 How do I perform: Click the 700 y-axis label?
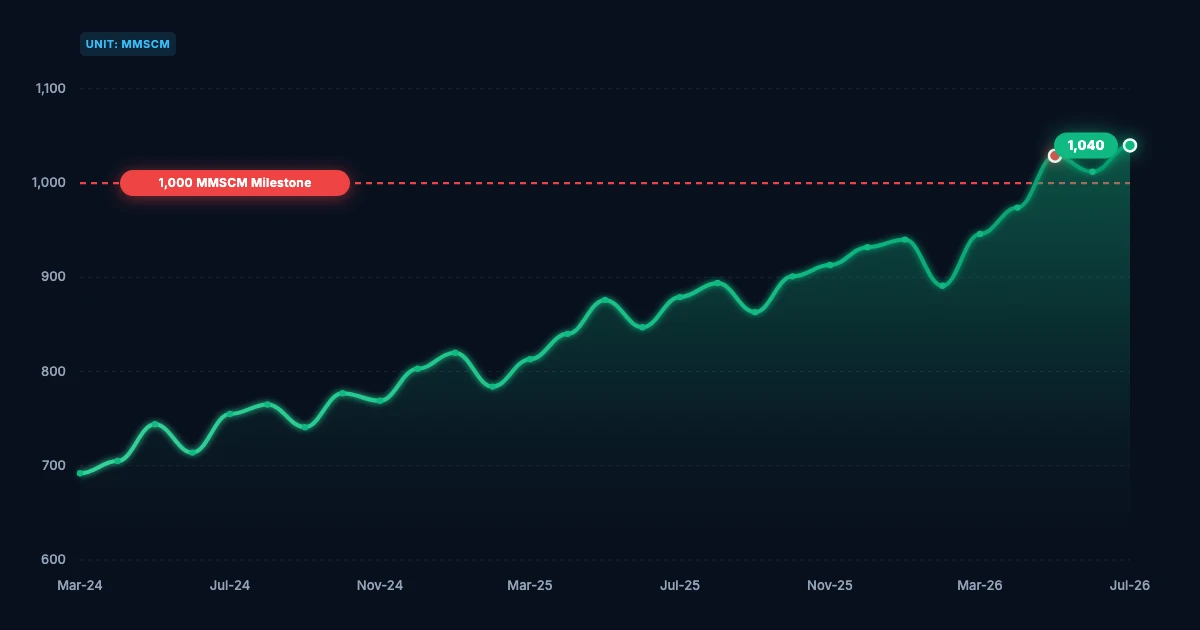click(x=54, y=466)
